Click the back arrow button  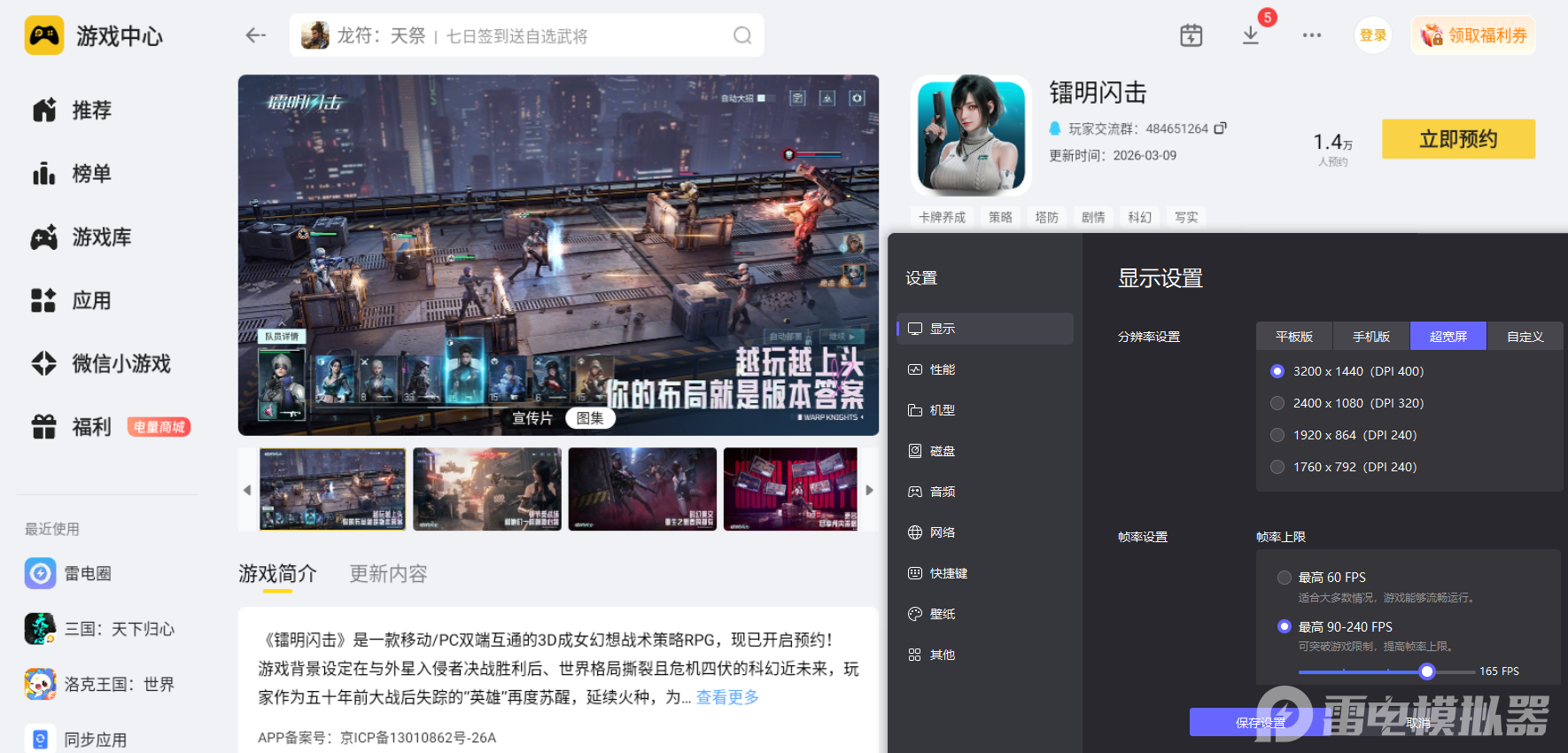tap(256, 35)
